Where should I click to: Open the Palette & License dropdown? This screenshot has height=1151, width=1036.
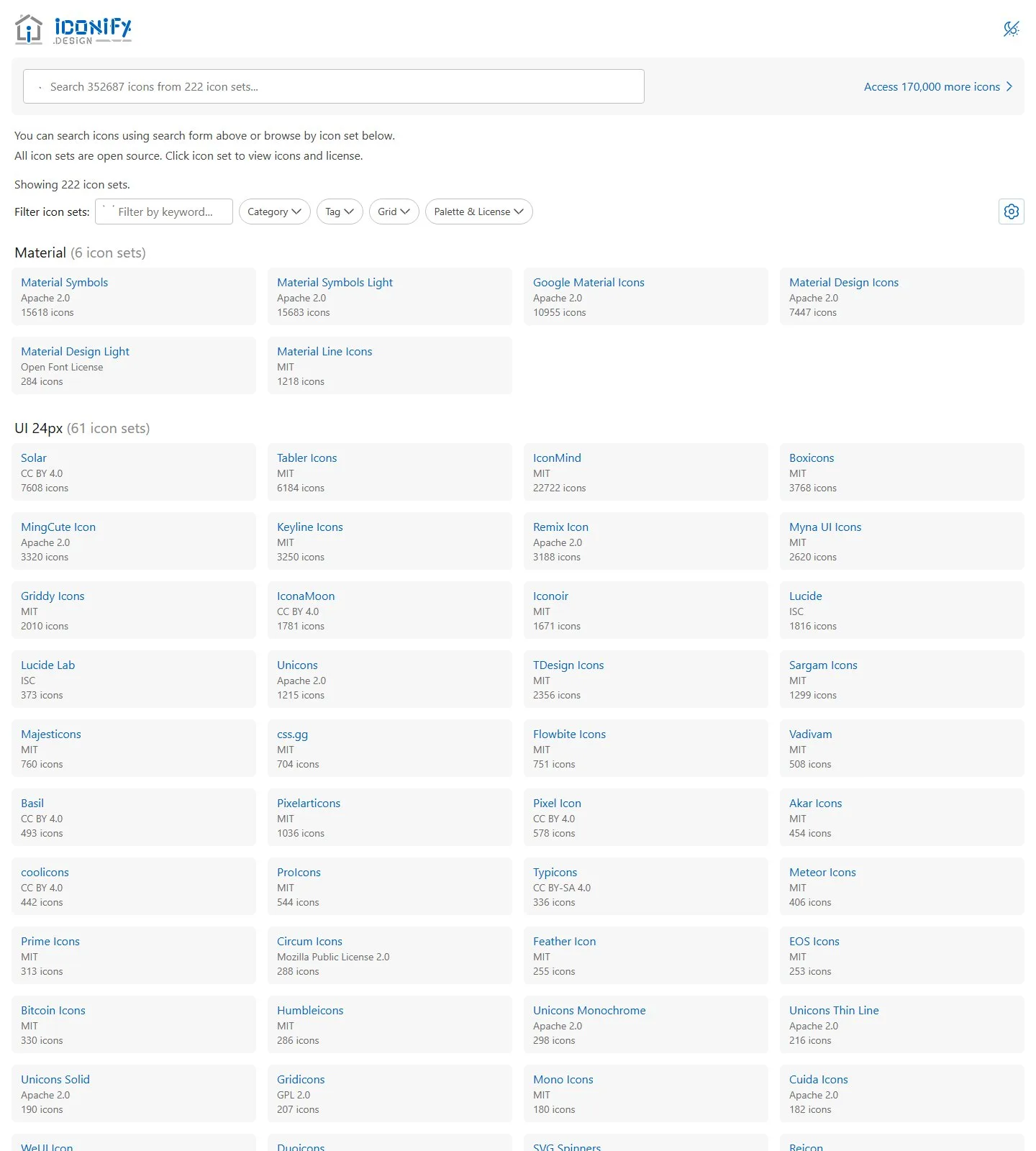pyautogui.click(x=479, y=211)
